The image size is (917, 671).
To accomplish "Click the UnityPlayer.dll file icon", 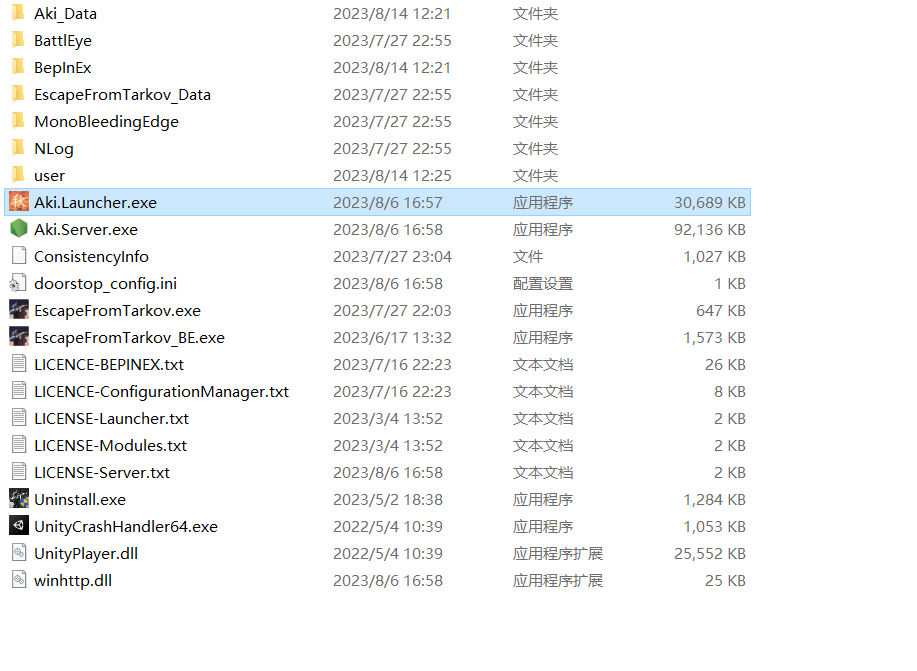I will pos(18,553).
